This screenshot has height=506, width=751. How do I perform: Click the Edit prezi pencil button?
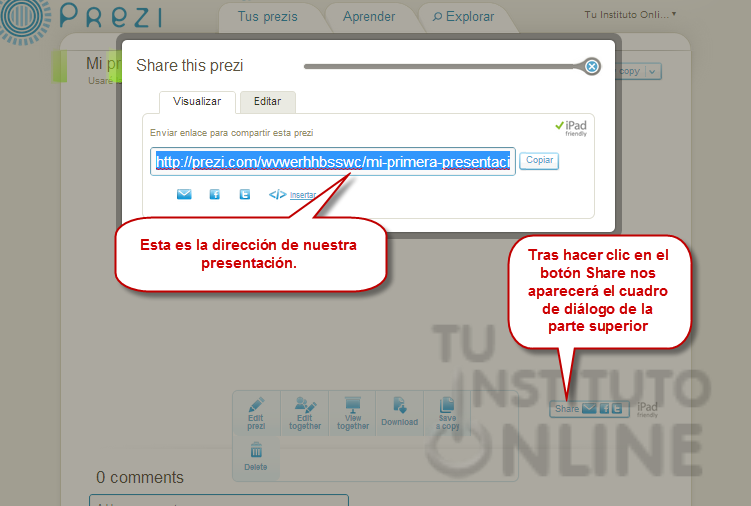click(256, 413)
